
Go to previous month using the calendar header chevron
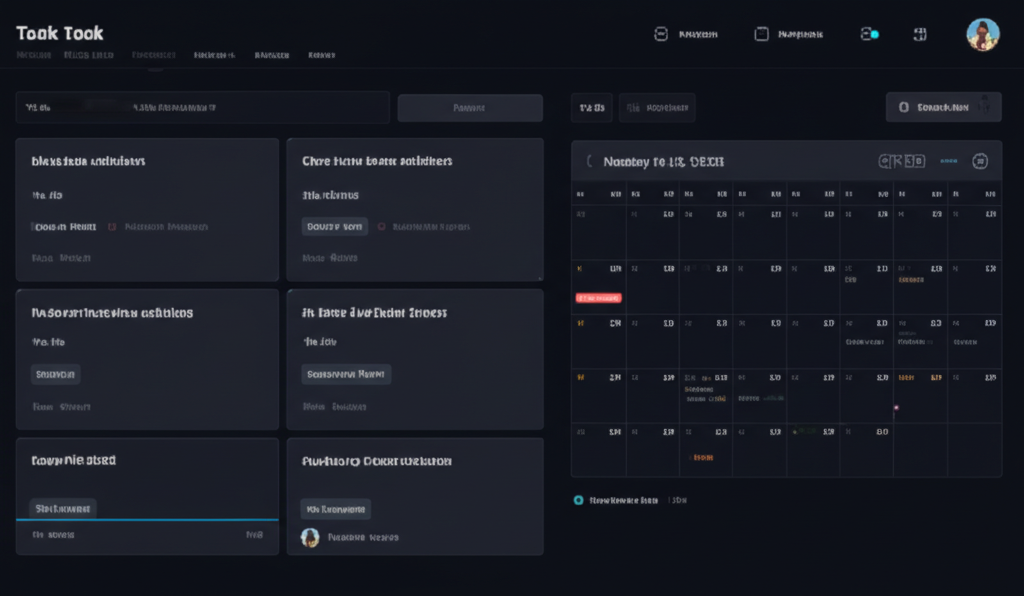pos(590,161)
